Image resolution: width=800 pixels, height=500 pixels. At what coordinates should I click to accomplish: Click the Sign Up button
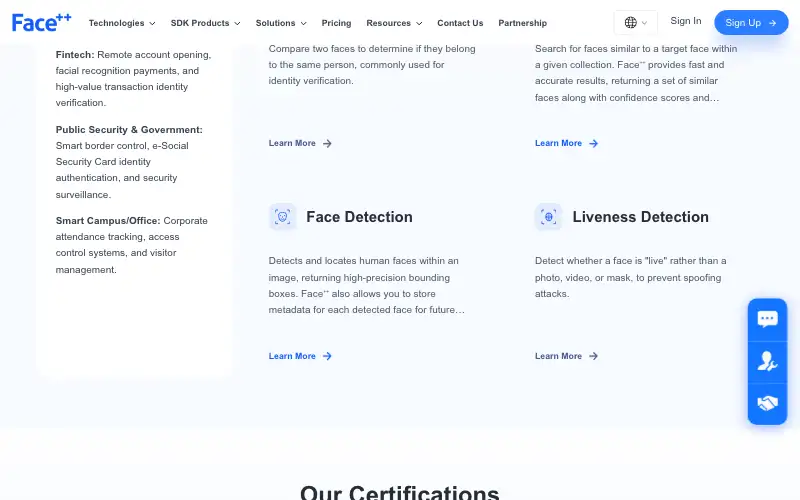[x=751, y=22]
